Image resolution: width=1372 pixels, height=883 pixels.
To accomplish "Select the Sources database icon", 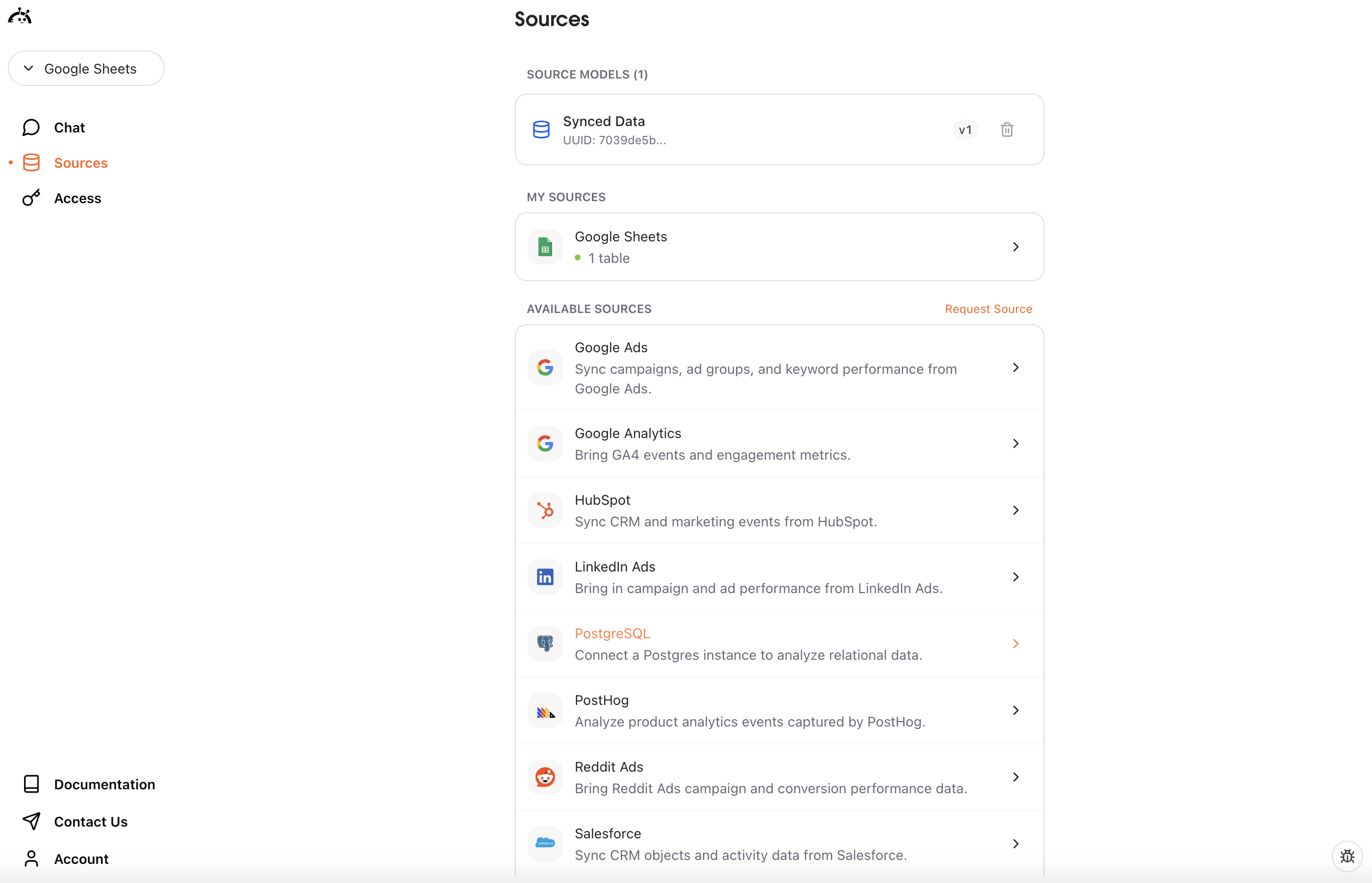I will tap(31, 162).
